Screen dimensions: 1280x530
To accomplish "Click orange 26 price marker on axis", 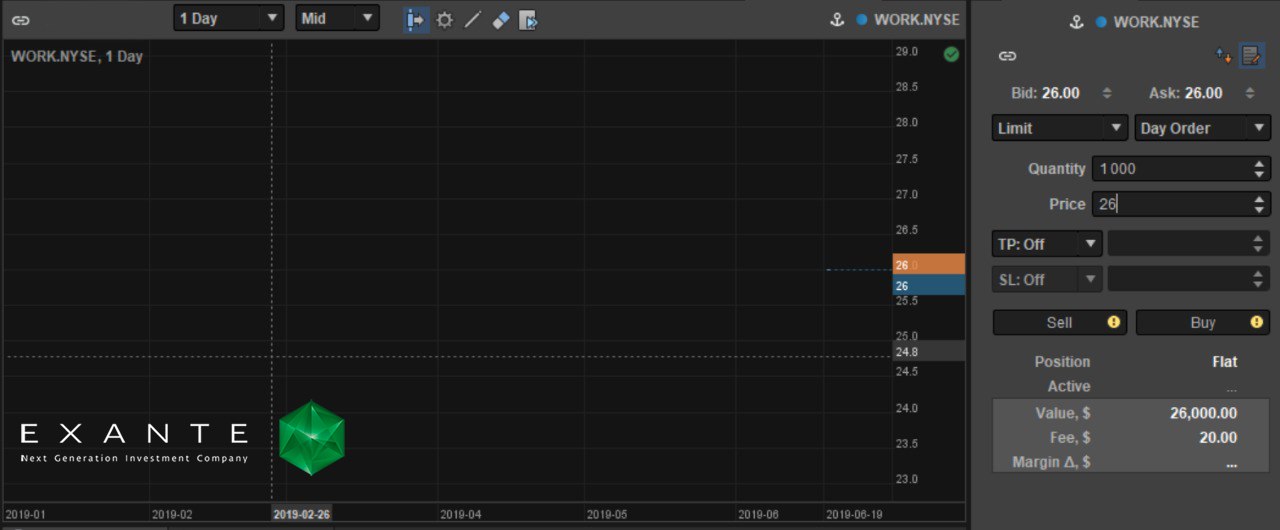I will click(929, 265).
